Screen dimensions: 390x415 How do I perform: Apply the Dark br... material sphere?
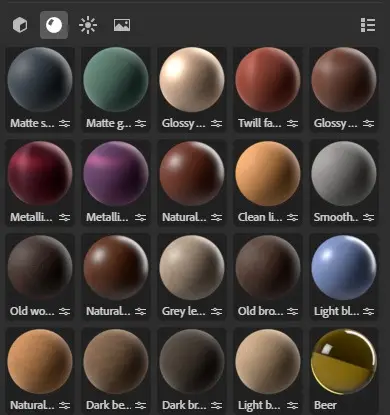192,361
